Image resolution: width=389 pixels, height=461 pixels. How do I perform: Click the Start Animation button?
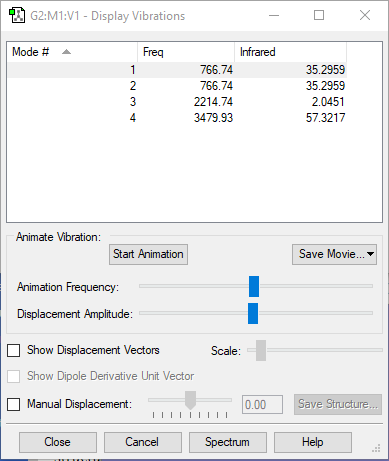[x=148, y=254]
